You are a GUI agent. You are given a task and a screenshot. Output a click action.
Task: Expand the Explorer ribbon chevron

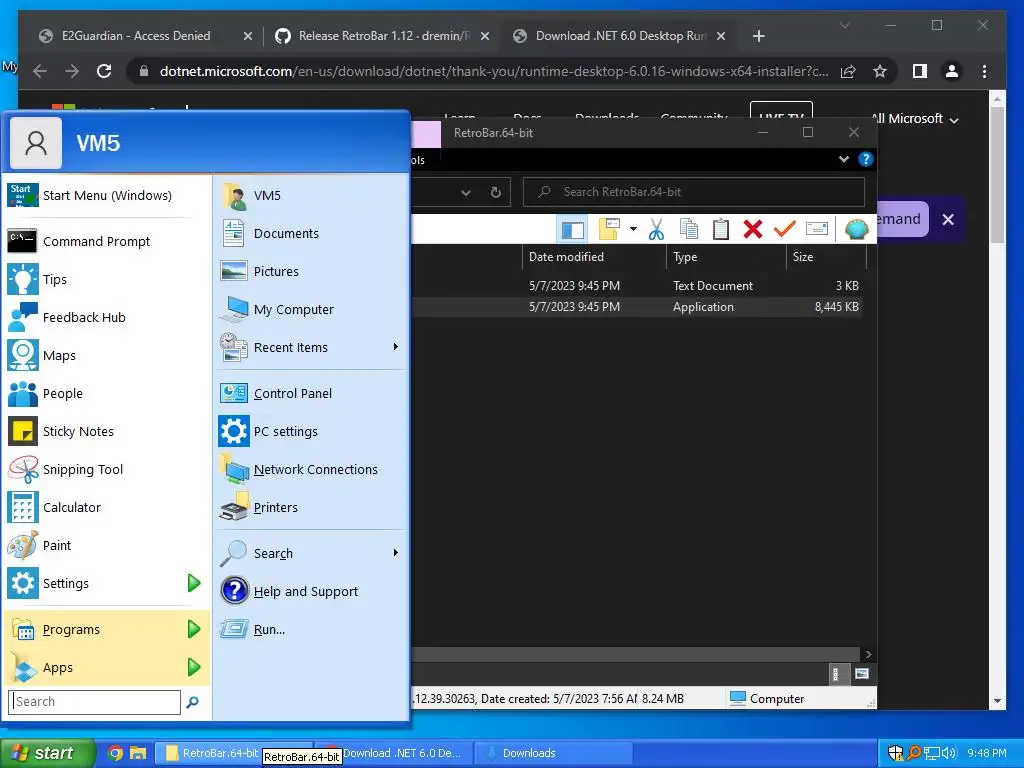(843, 159)
